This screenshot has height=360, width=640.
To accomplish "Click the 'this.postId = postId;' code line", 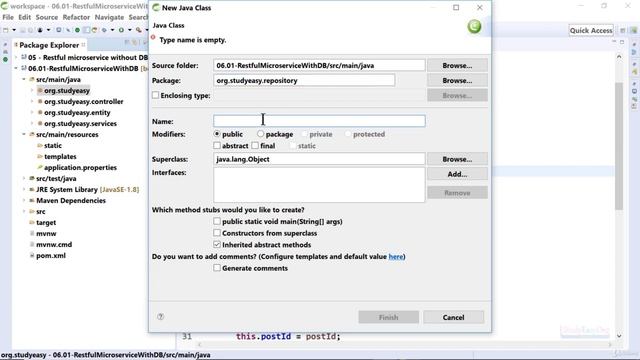I will point(288,336).
